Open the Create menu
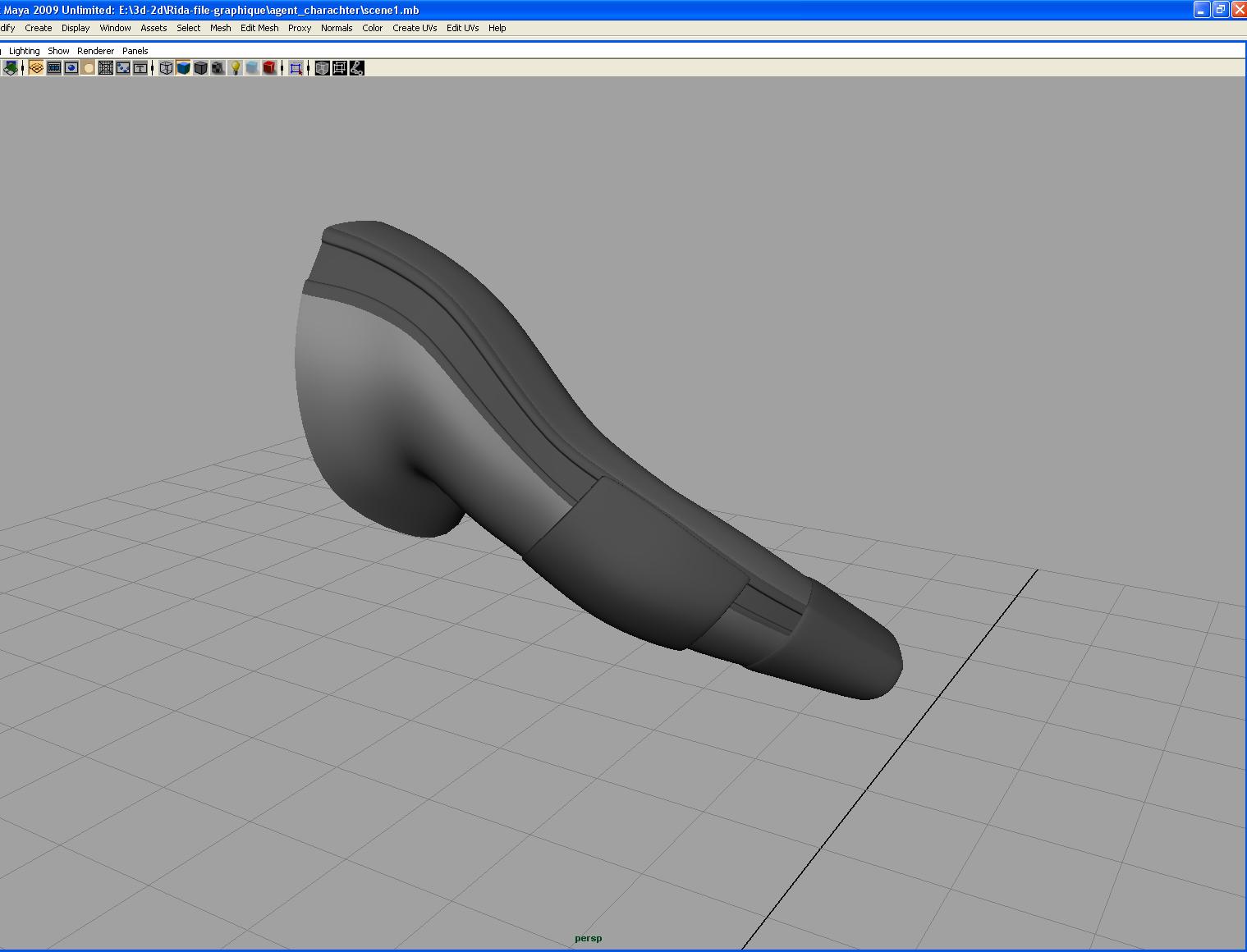 click(38, 28)
